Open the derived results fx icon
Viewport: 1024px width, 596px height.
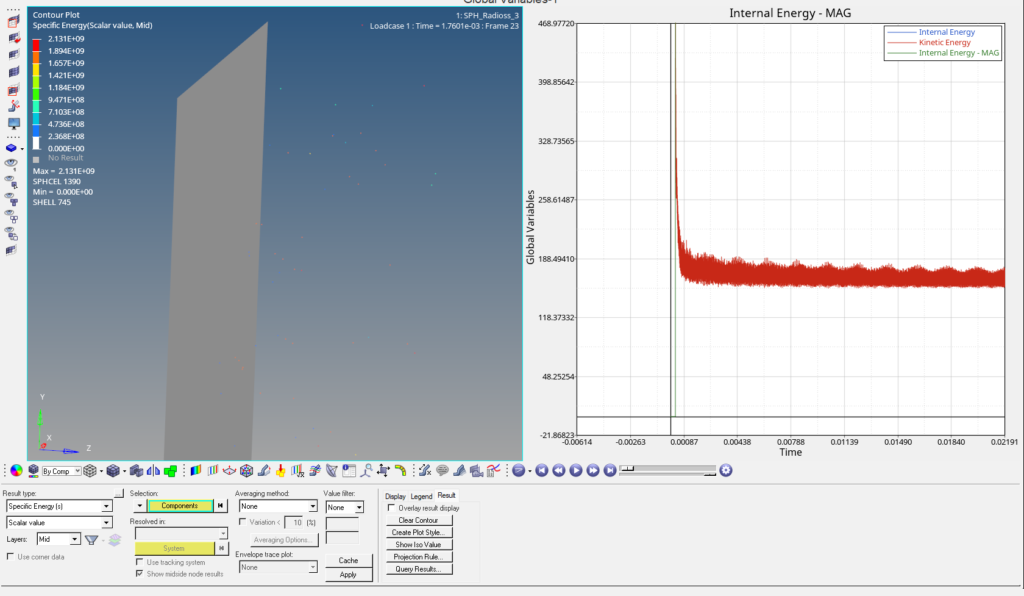298,471
